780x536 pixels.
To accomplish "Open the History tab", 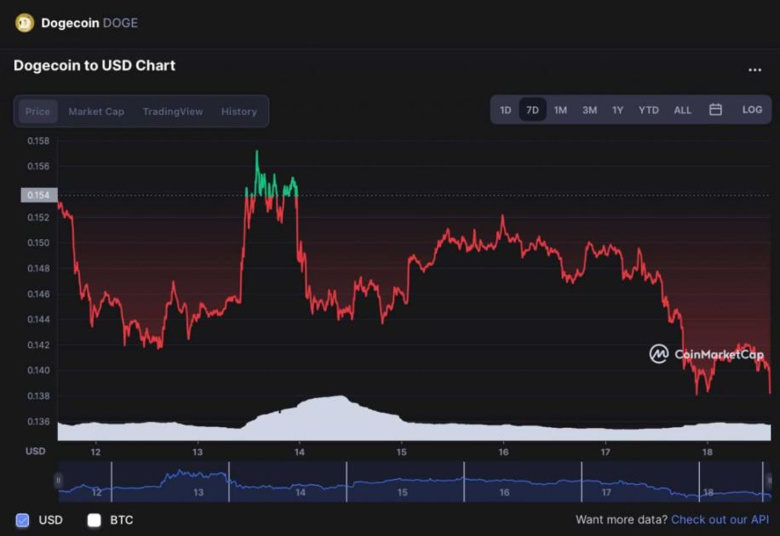I will [x=239, y=111].
